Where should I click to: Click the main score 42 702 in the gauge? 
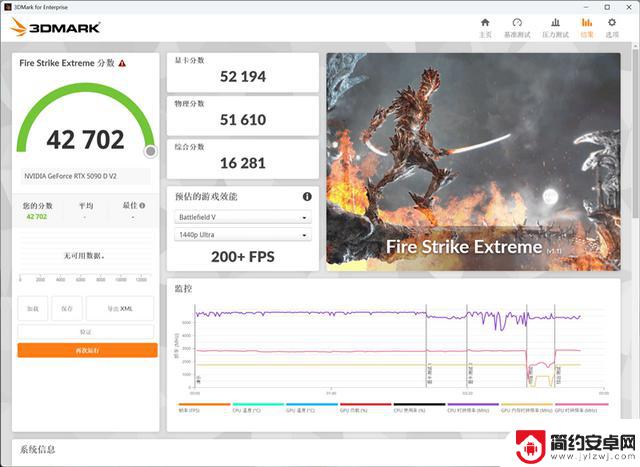pos(85,140)
